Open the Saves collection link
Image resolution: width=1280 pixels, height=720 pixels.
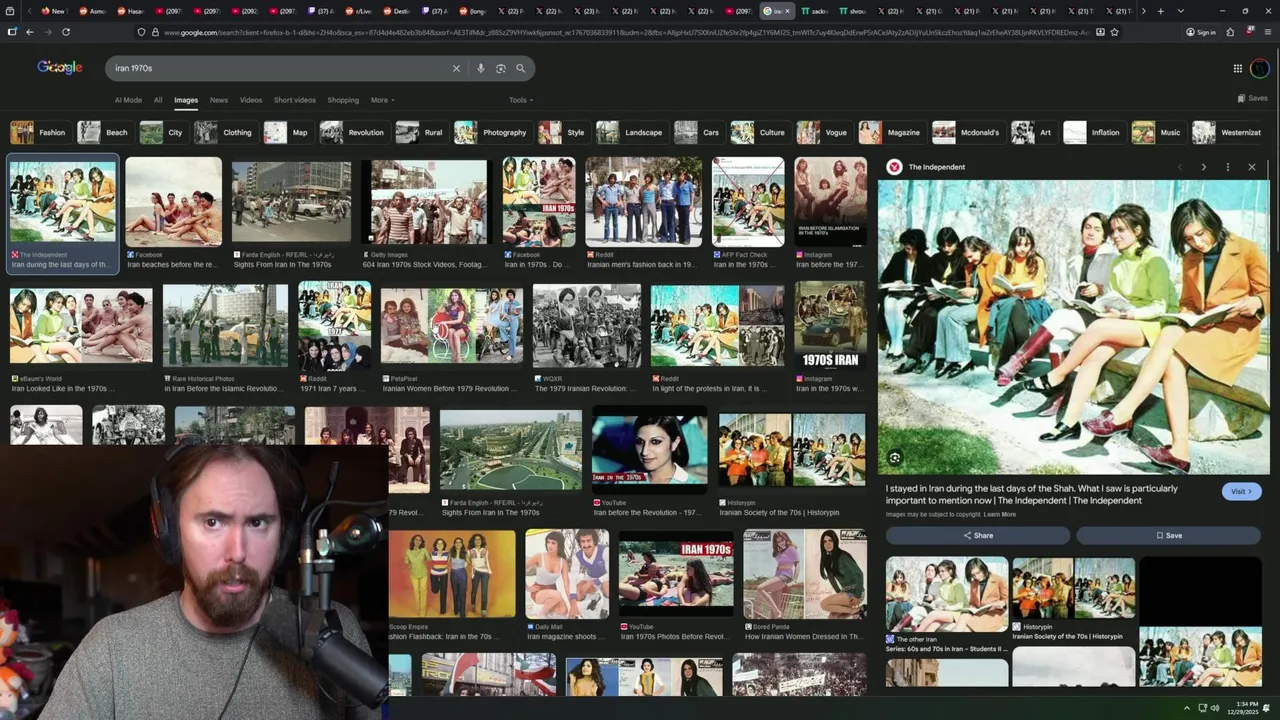click(x=1252, y=98)
